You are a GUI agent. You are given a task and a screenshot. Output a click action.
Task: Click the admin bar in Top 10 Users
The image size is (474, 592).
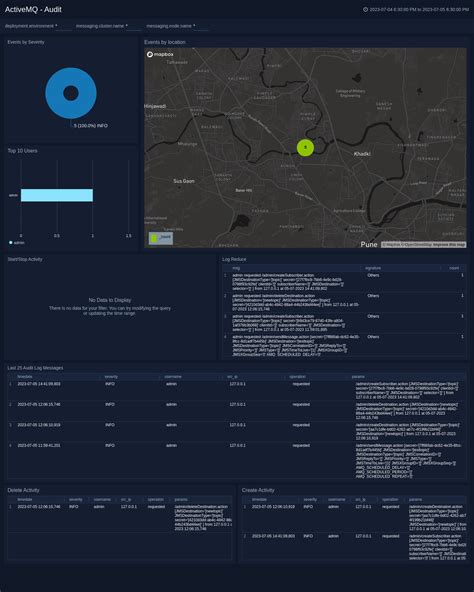pyautogui.click(x=57, y=195)
